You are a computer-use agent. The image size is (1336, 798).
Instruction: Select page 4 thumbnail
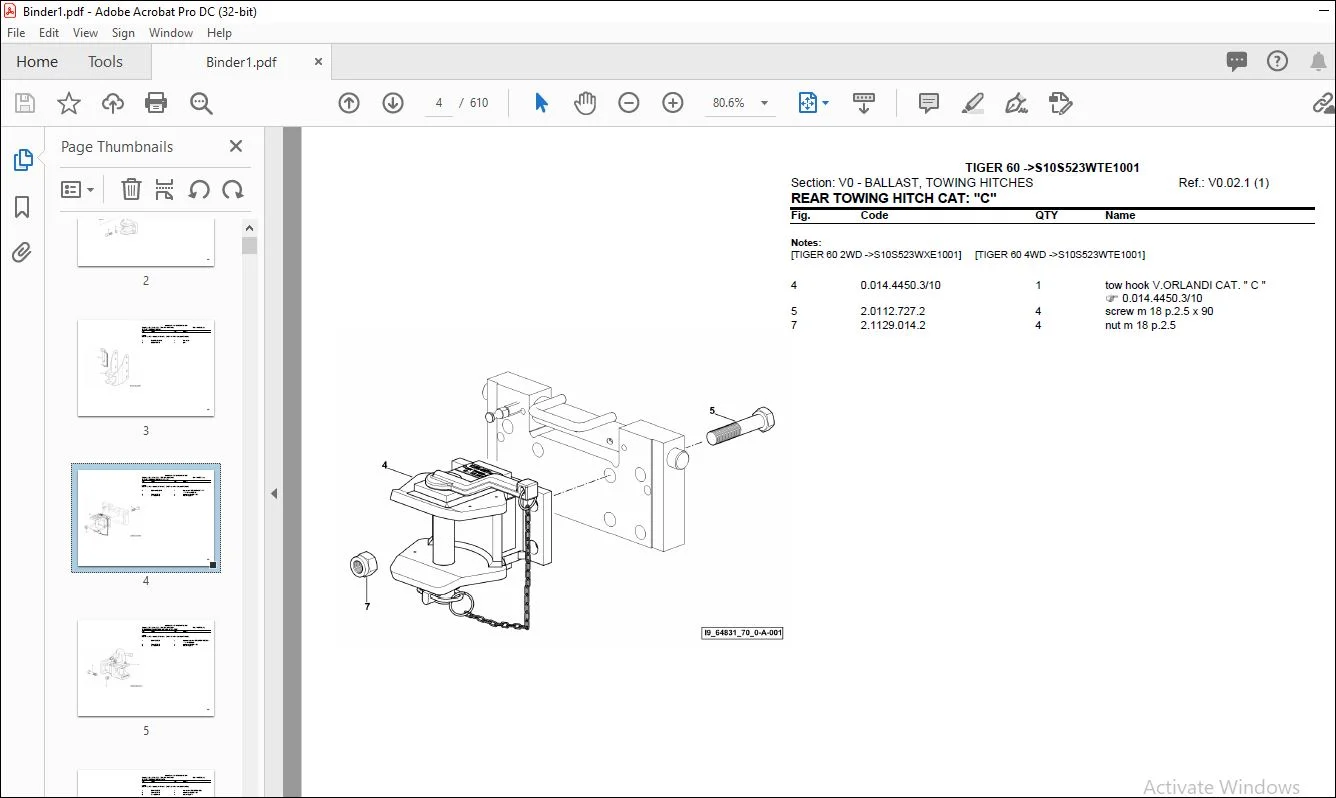point(146,518)
